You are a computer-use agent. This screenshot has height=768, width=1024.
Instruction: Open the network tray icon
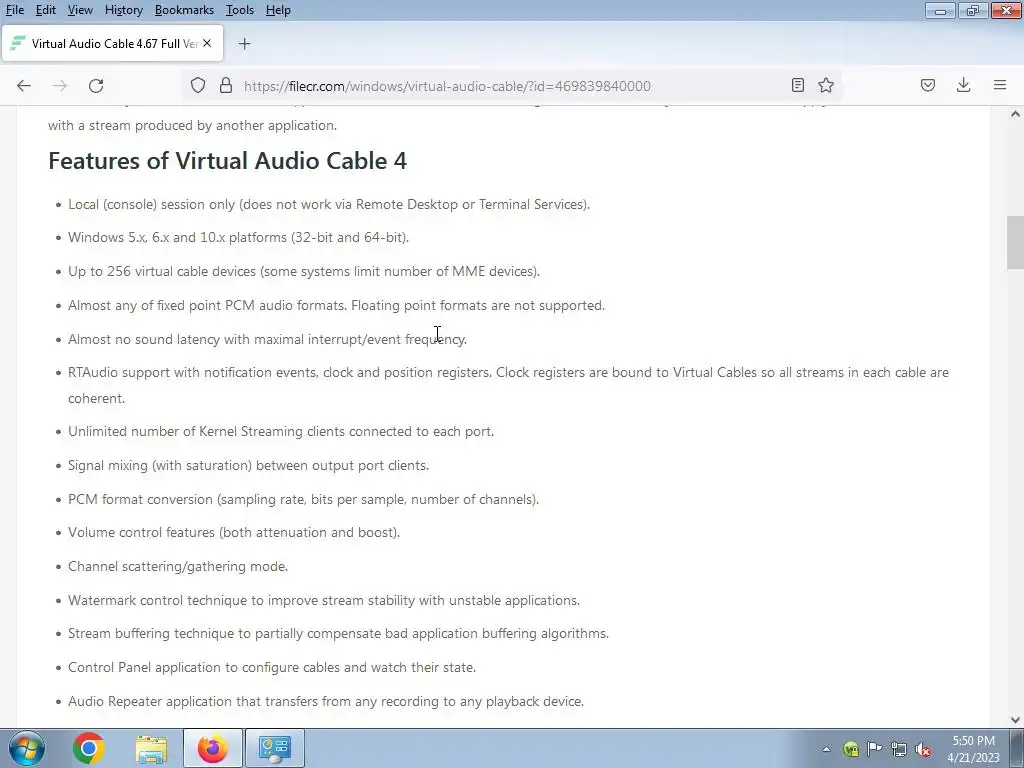899,749
